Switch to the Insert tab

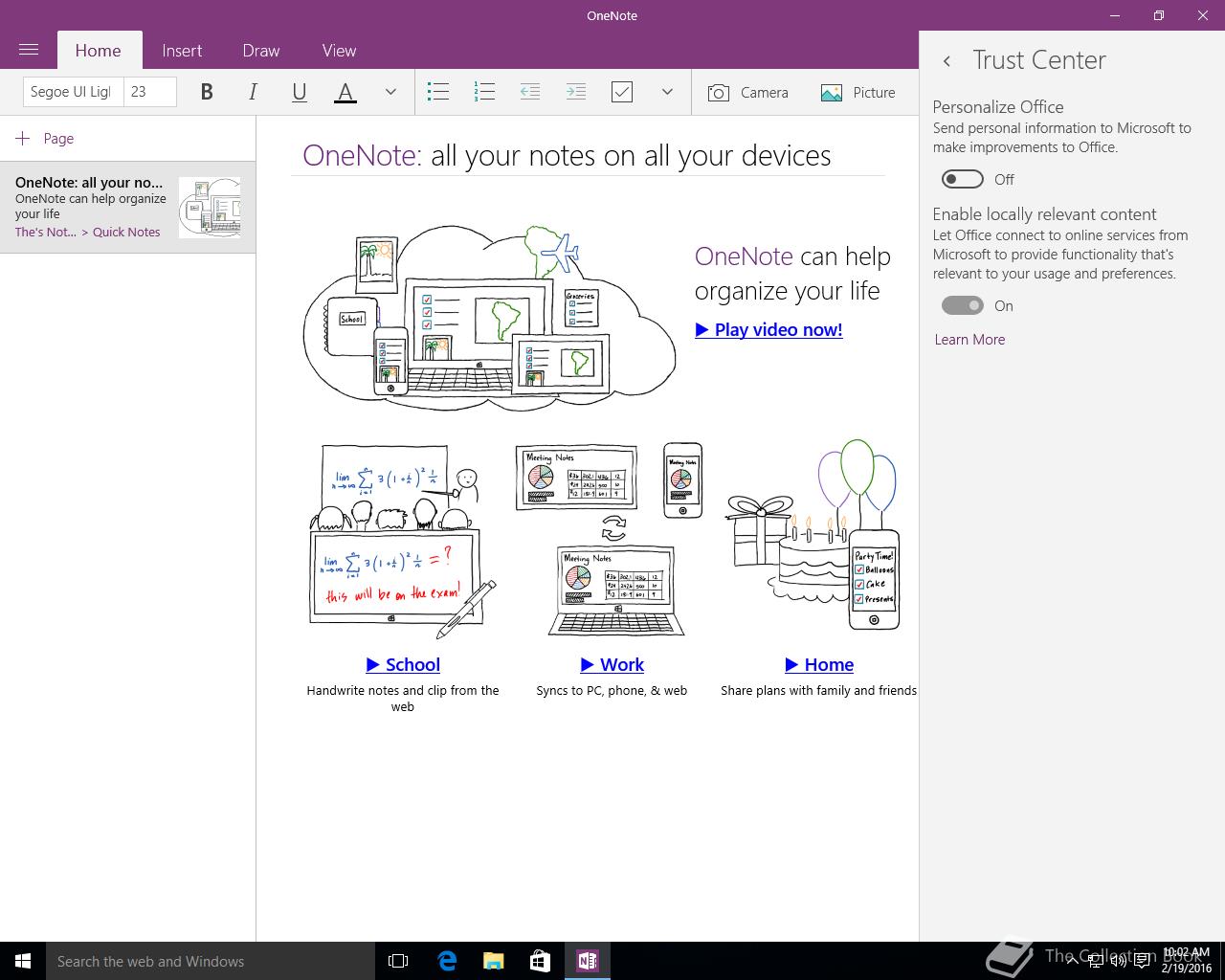[x=182, y=51]
